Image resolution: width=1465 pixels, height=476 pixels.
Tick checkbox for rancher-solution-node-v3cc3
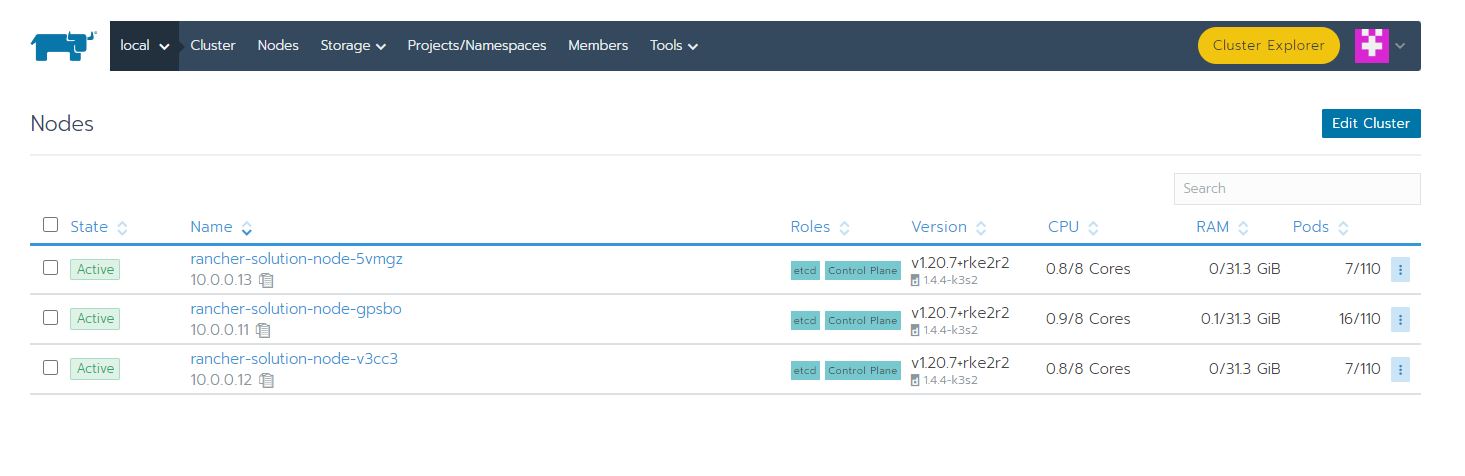tap(51, 368)
